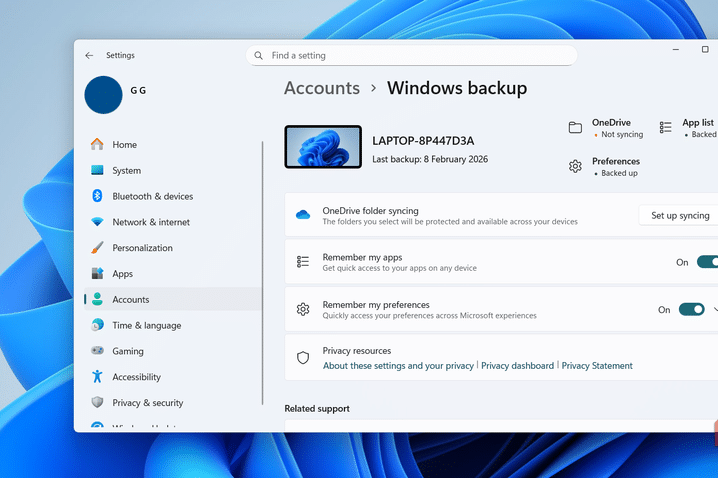
Task: Open the G G profile avatar
Action: coord(103,95)
